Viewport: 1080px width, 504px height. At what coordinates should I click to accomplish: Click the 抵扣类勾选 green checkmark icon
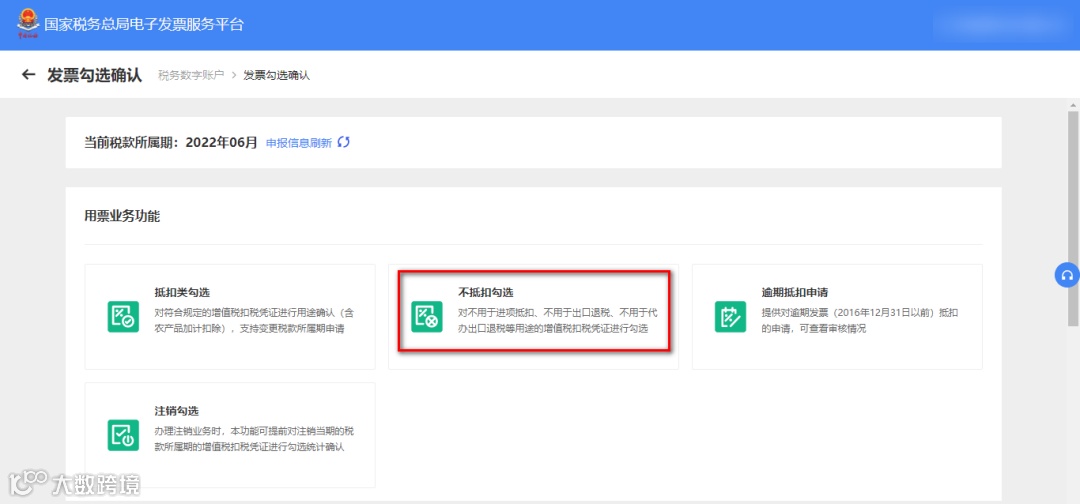click(123, 317)
